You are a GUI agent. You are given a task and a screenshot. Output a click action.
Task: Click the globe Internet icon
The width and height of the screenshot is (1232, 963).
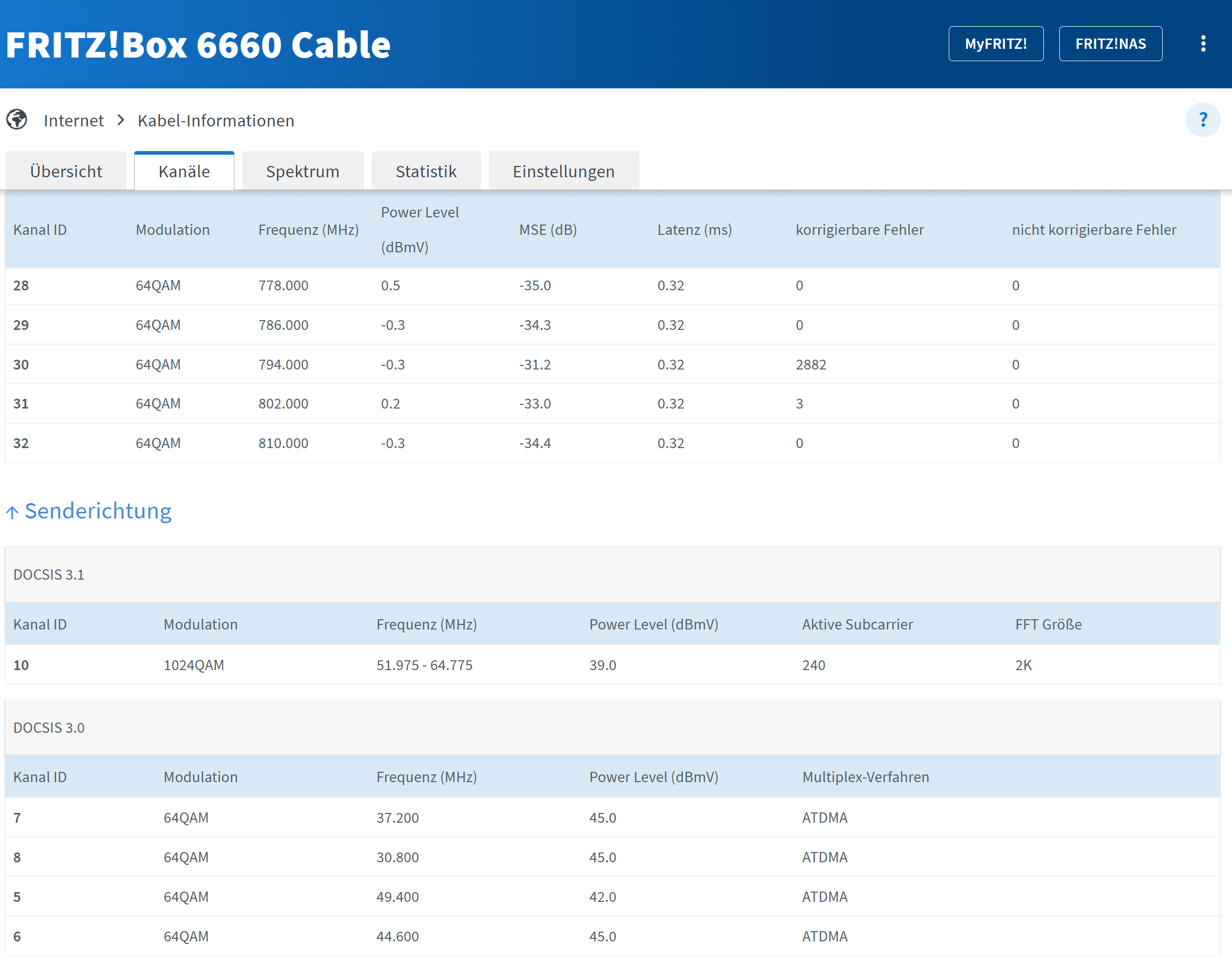tap(17, 120)
